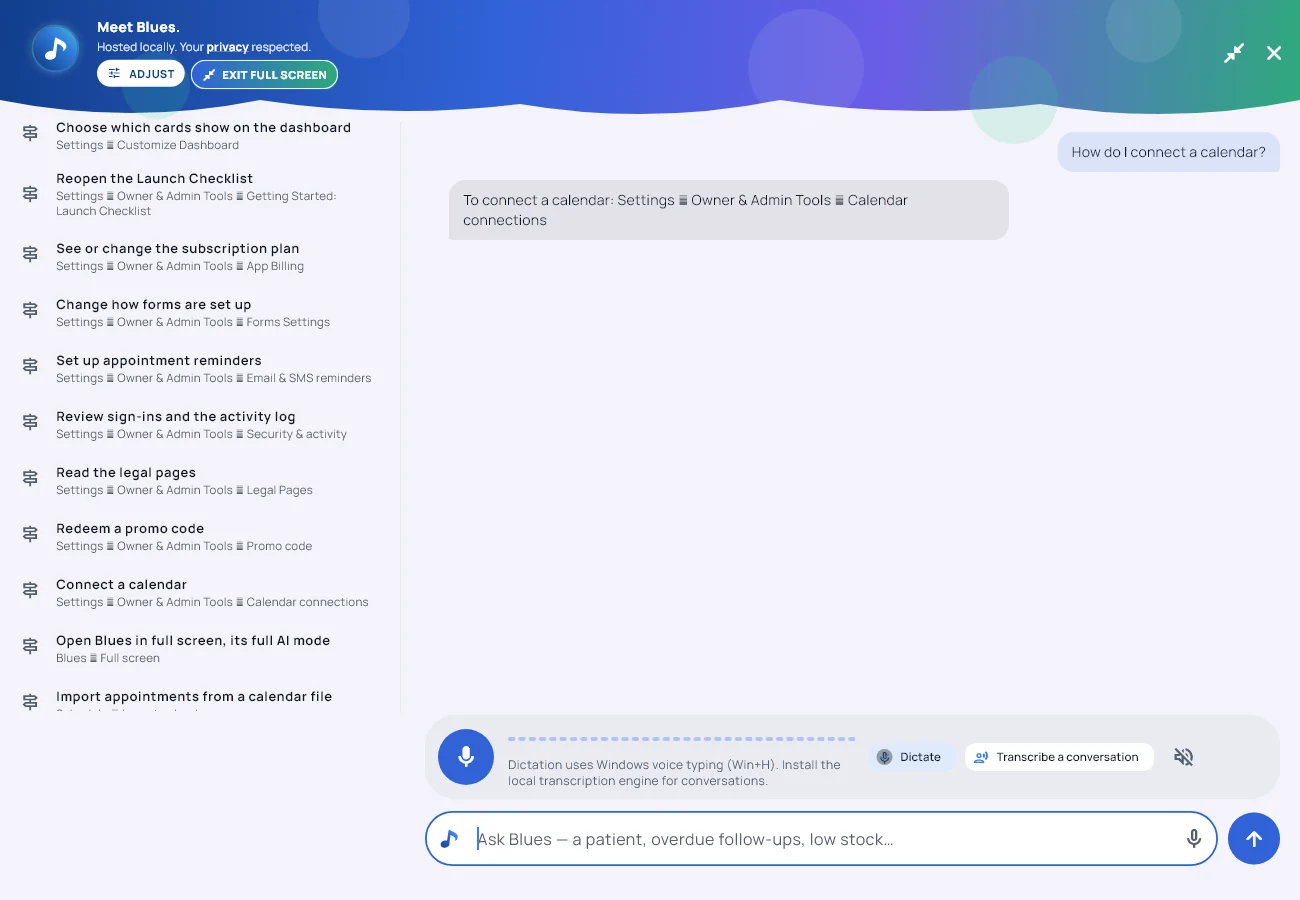Image resolution: width=1300 pixels, height=900 pixels.
Task: Click the dashed audio level line
Action: 681,739
